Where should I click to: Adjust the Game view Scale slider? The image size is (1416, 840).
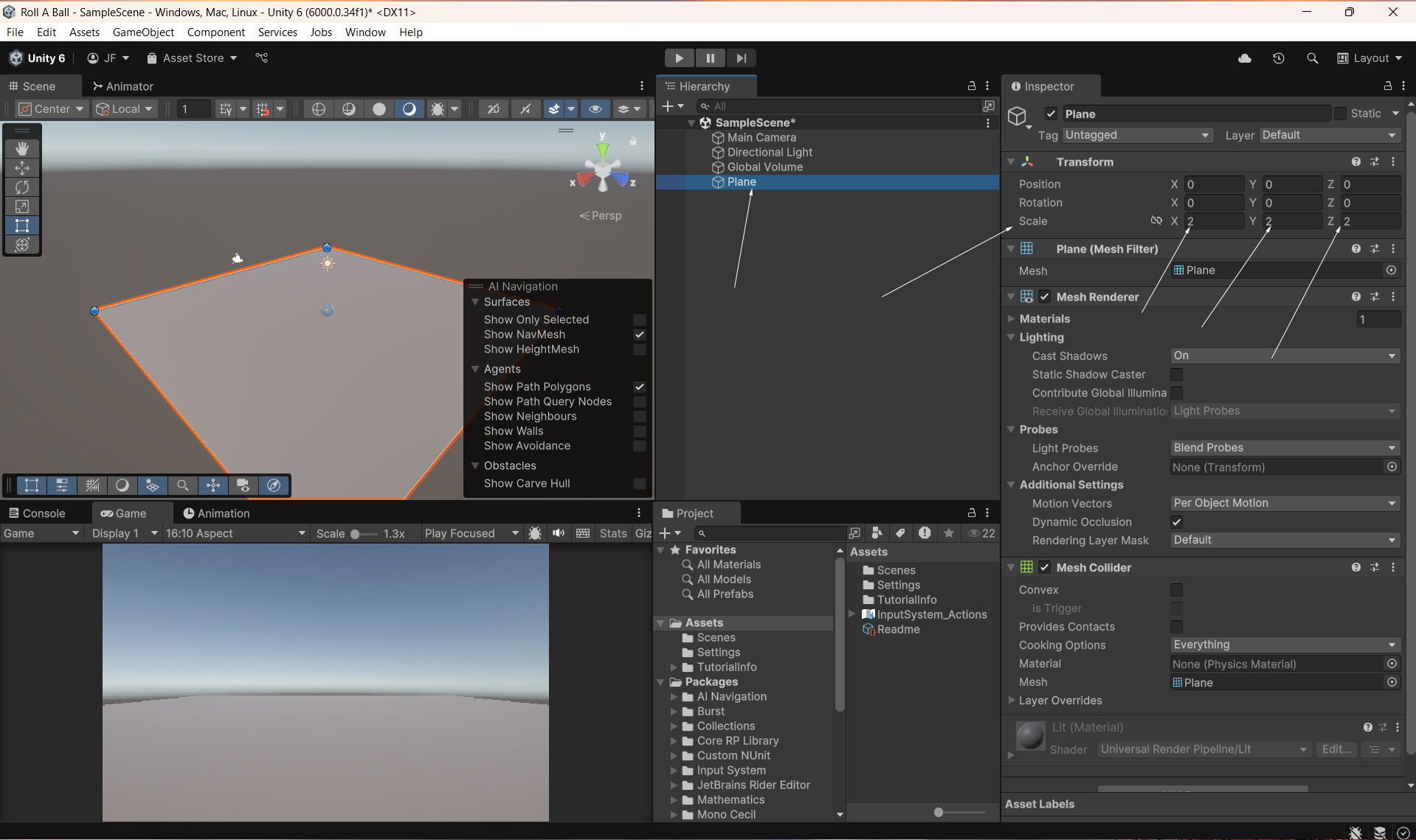356,534
